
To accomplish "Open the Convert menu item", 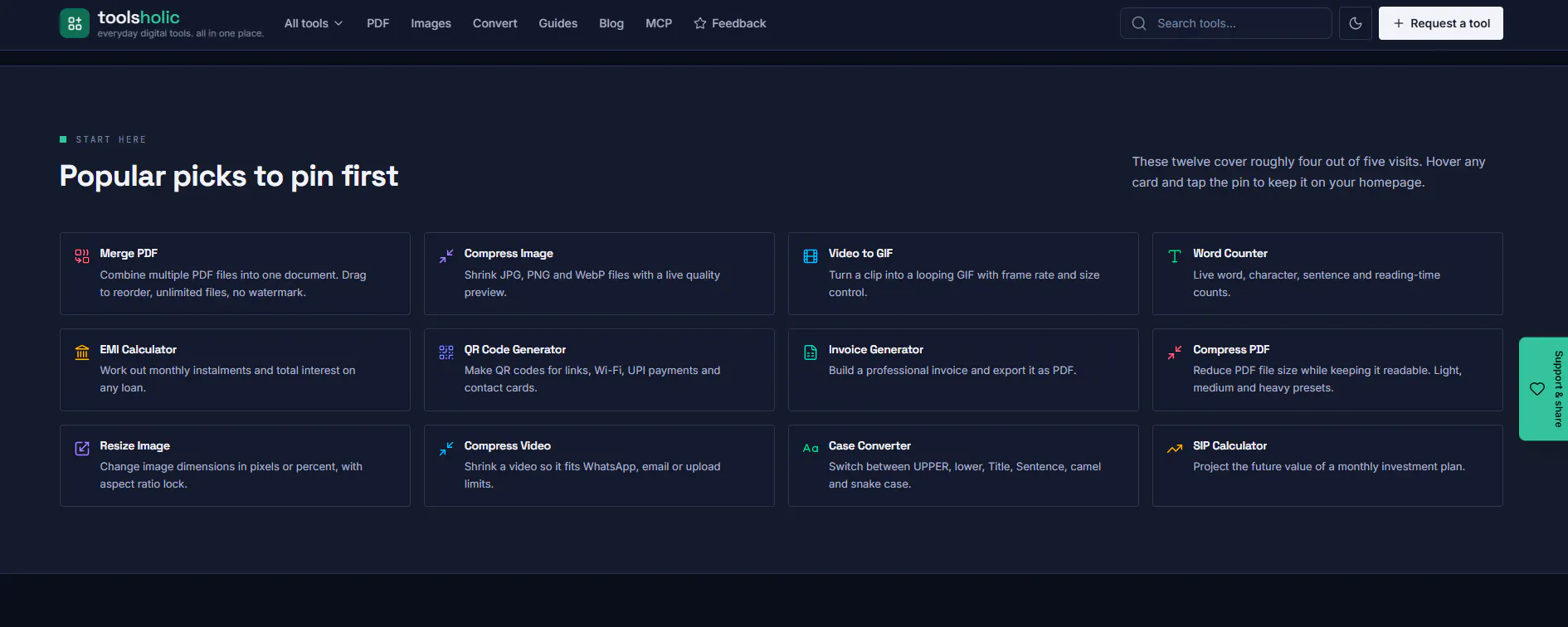I will [x=495, y=23].
